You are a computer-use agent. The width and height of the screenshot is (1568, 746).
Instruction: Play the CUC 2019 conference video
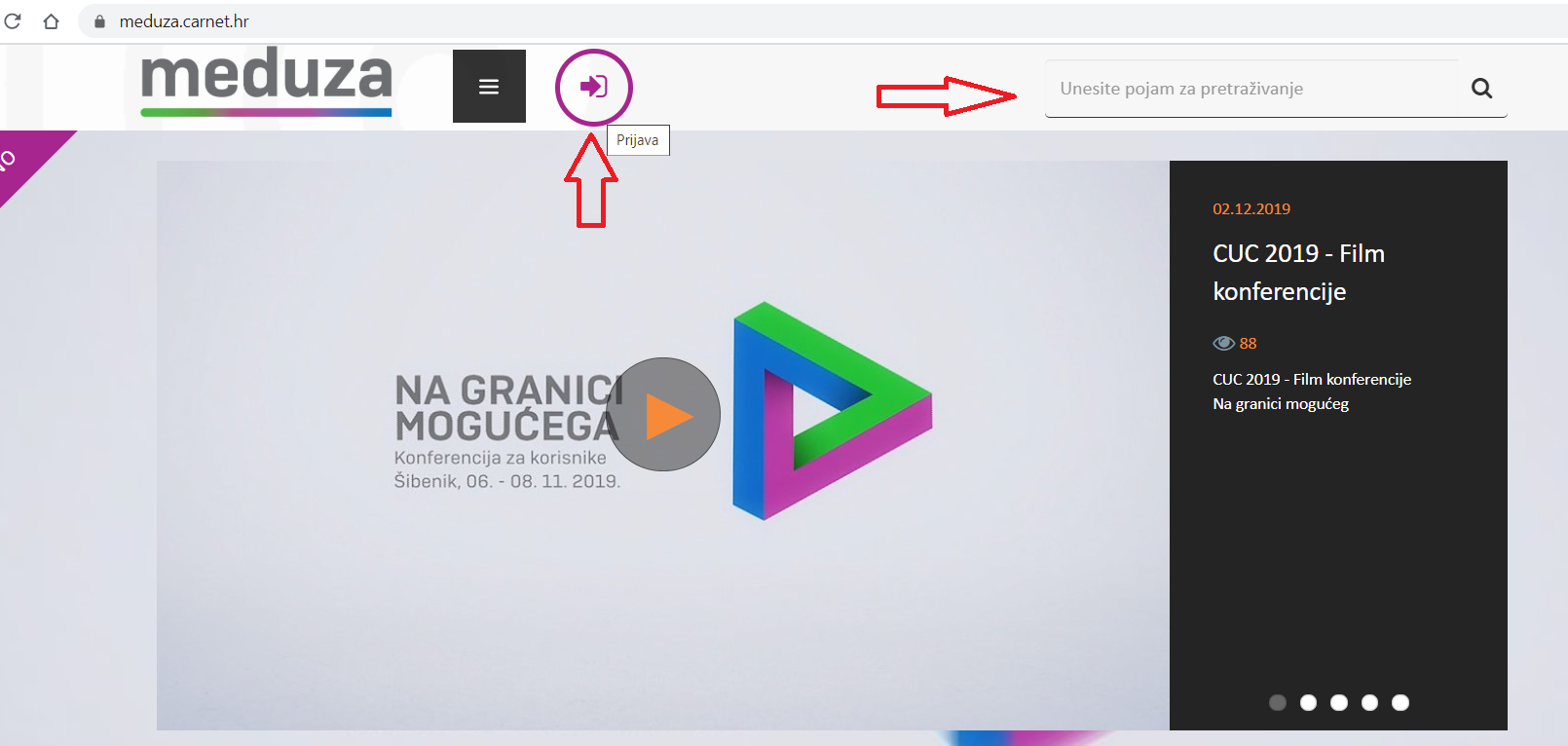[664, 415]
